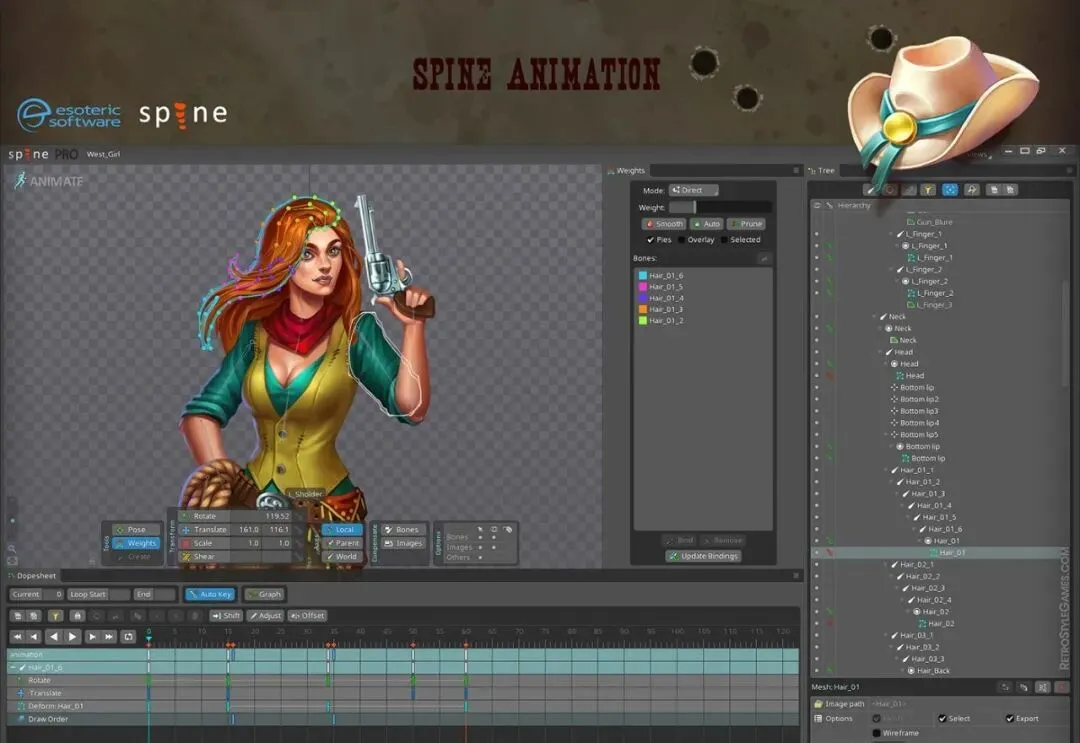1080x743 pixels.
Task: Click the find/search icon in the Tree toolbar
Action: tap(971, 189)
